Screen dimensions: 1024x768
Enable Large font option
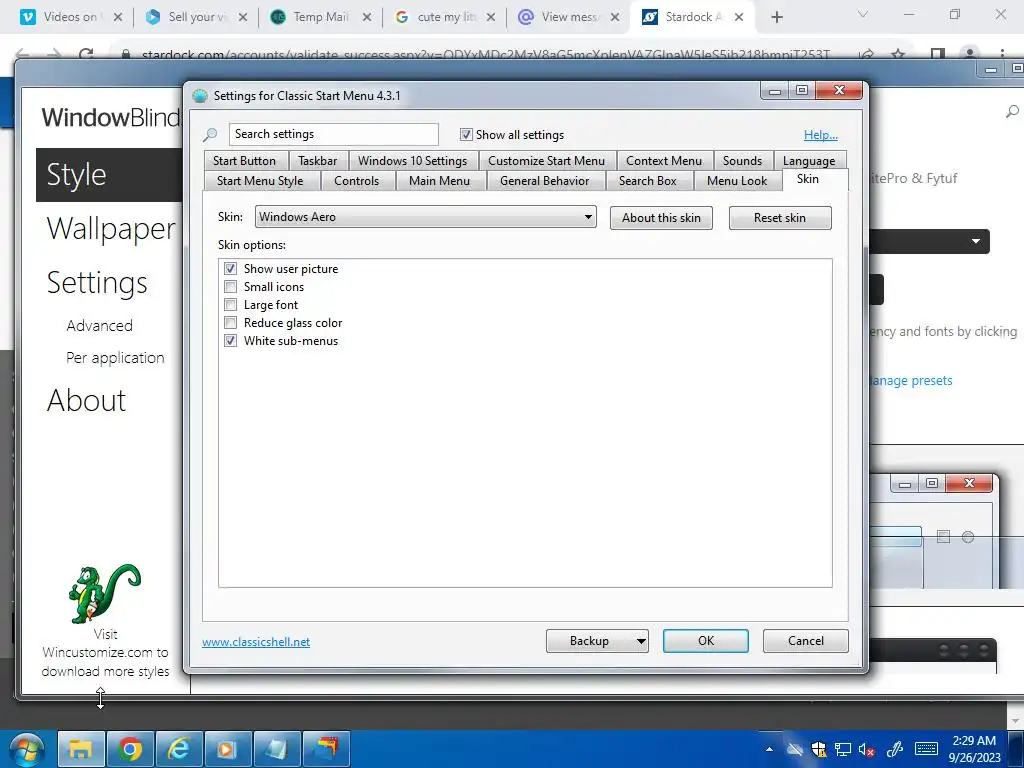tap(230, 305)
